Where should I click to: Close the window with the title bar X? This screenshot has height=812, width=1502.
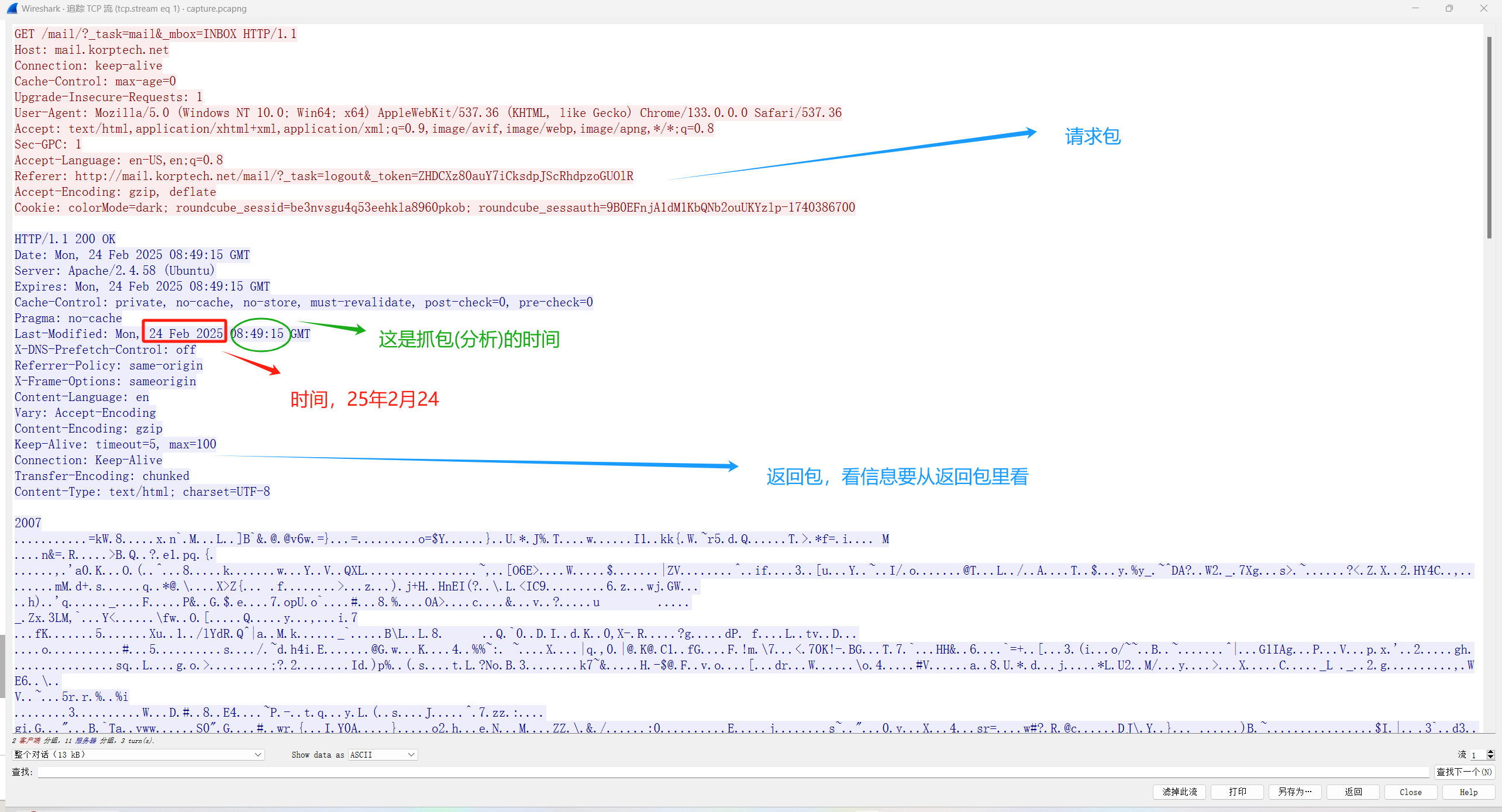1483,8
